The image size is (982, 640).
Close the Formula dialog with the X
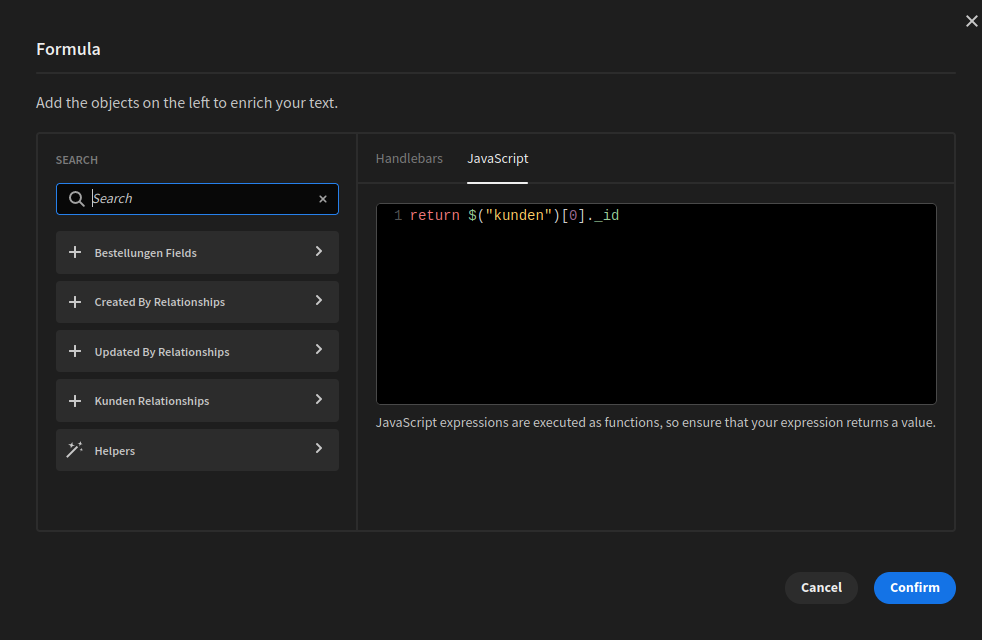point(971,21)
